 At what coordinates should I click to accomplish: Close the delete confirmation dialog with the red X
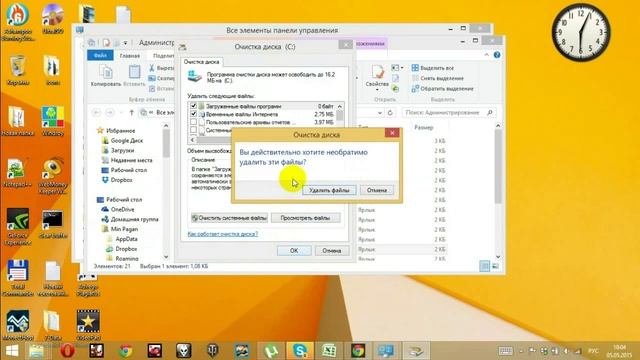(x=392, y=133)
